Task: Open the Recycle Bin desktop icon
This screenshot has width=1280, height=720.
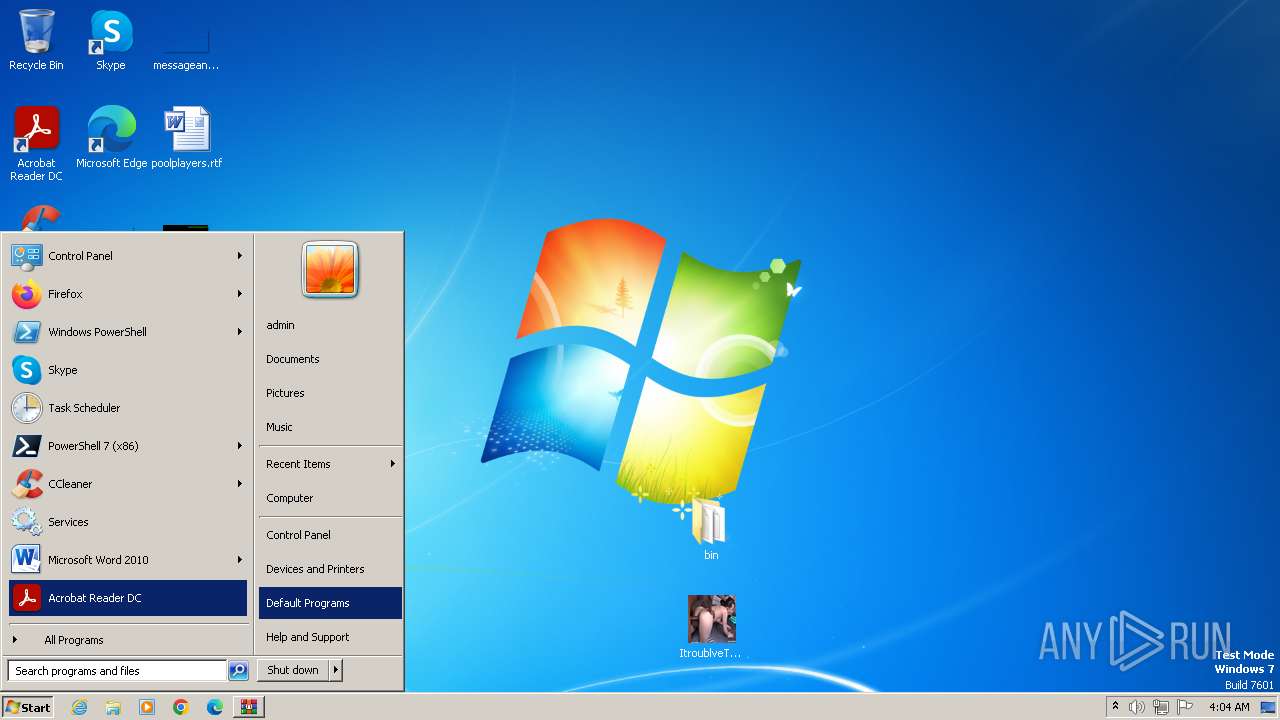Action: coord(36,40)
